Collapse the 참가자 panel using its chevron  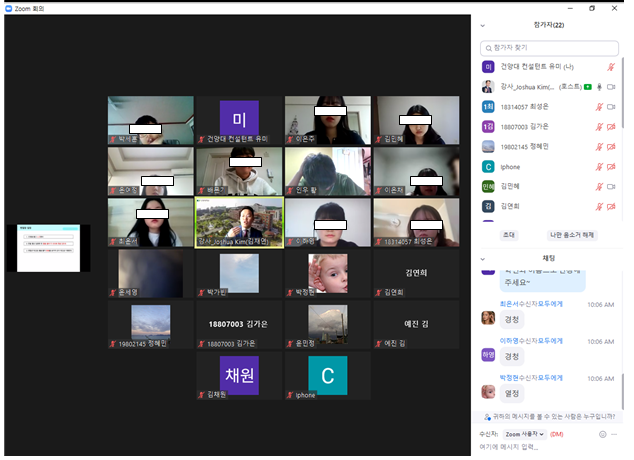[x=483, y=26]
